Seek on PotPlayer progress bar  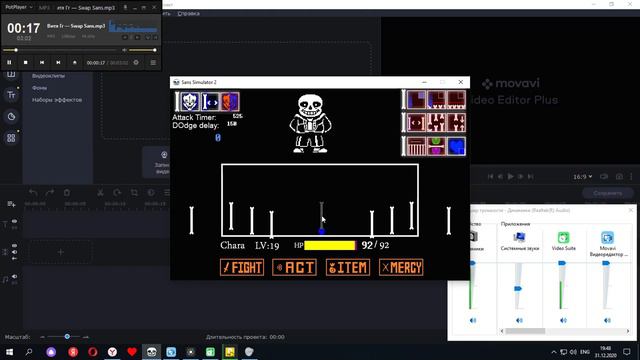[60, 50]
